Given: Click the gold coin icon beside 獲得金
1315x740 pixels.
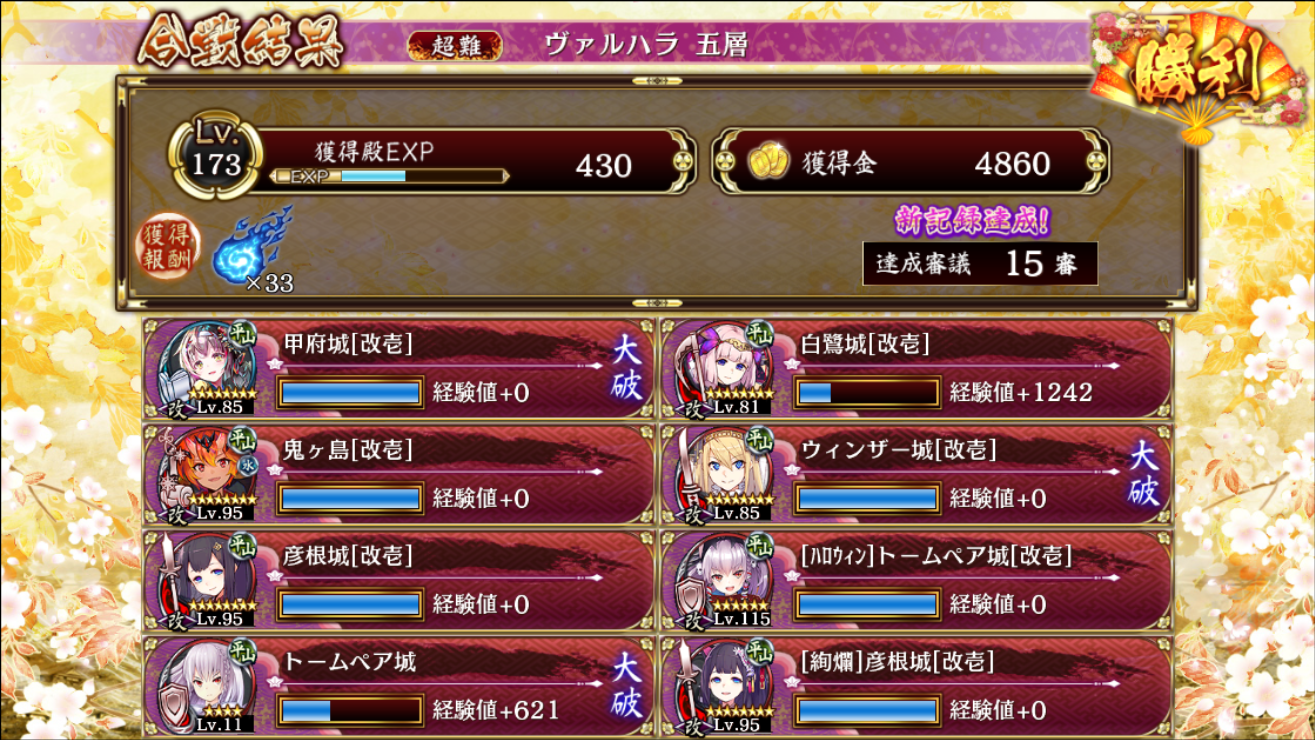Looking at the screenshot, I should tap(767, 162).
